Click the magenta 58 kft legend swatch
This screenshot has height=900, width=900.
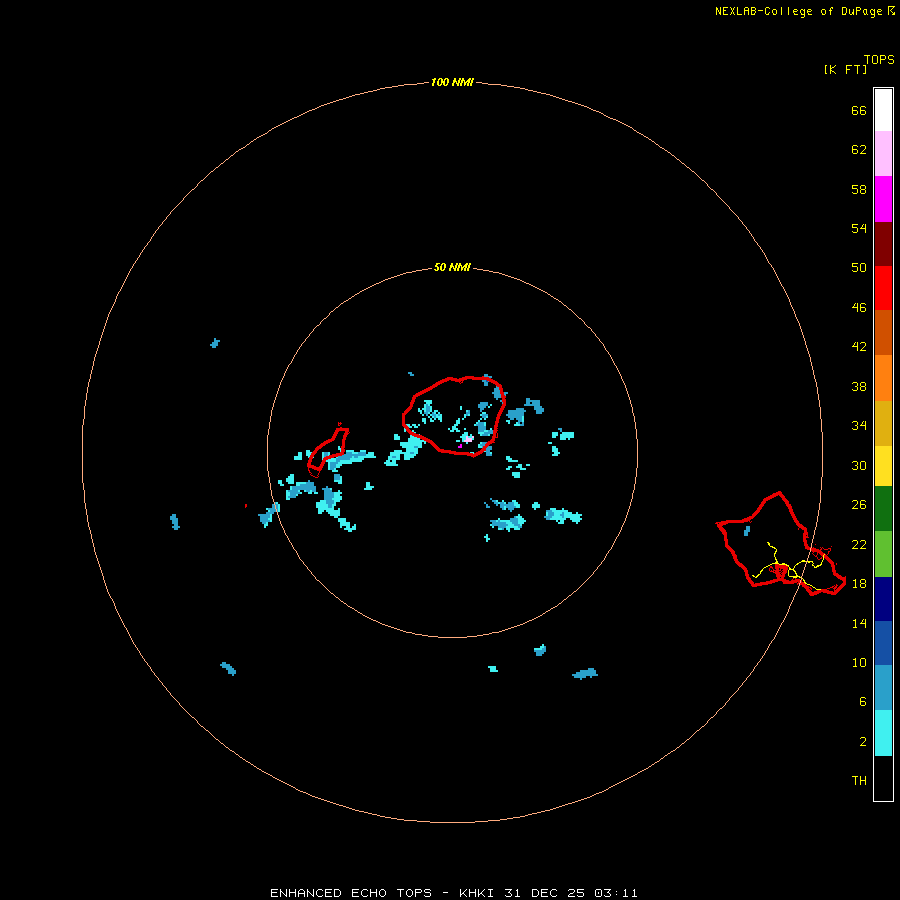pos(883,199)
